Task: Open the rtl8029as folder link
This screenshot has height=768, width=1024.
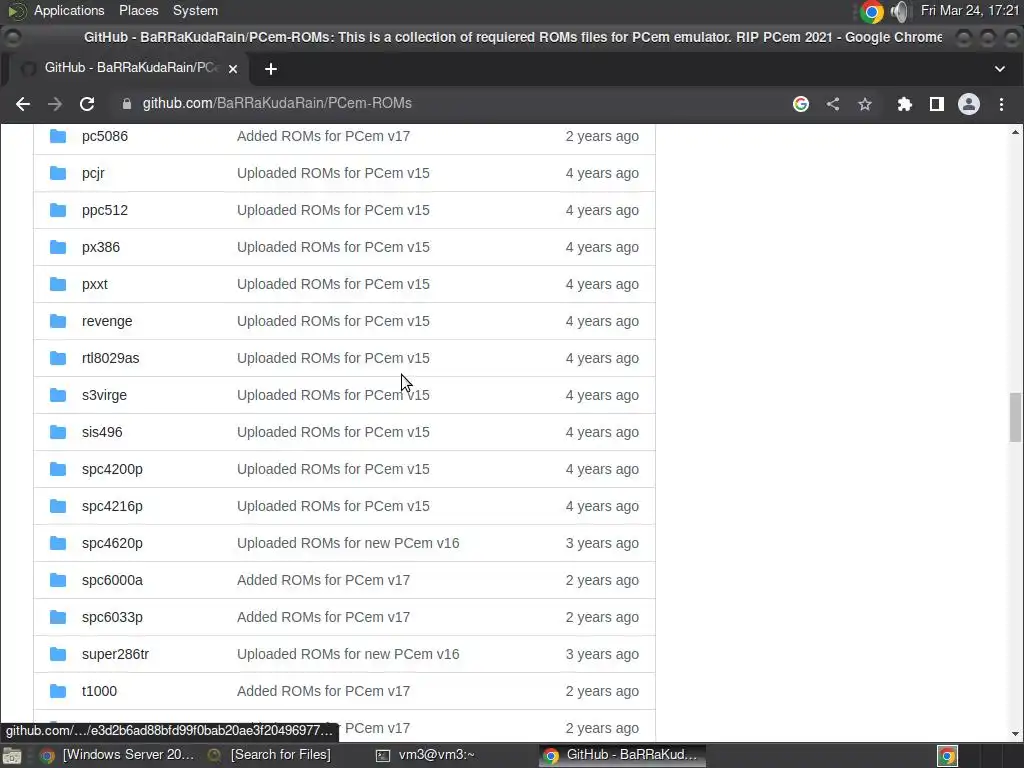Action: (110, 358)
